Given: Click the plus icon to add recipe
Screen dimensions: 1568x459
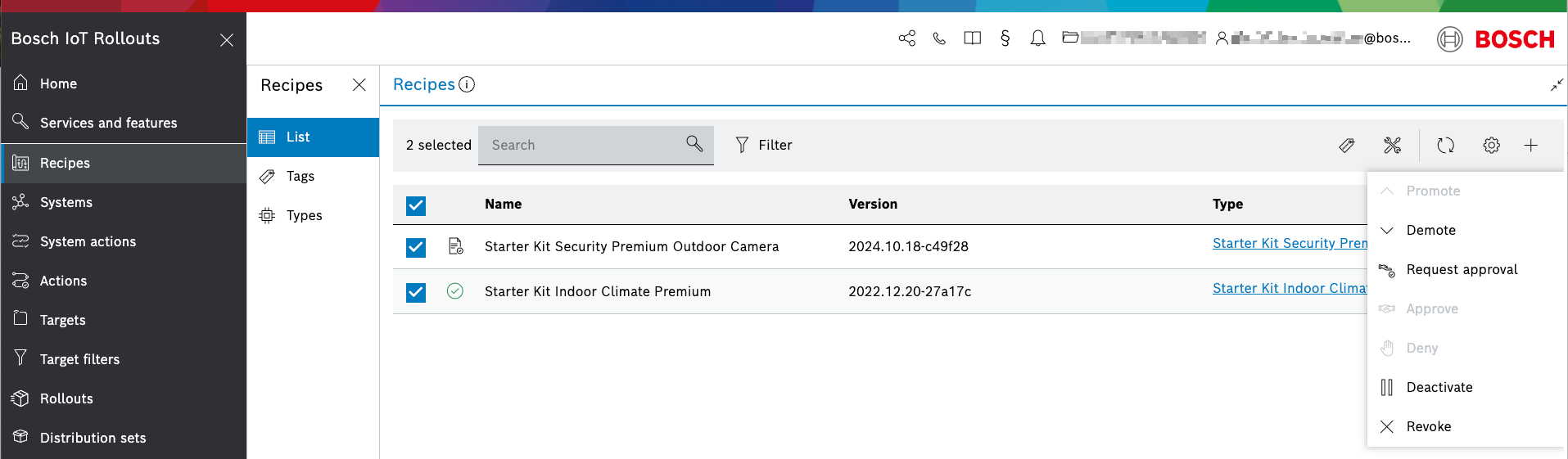Looking at the screenshot, I should 1530,146.
